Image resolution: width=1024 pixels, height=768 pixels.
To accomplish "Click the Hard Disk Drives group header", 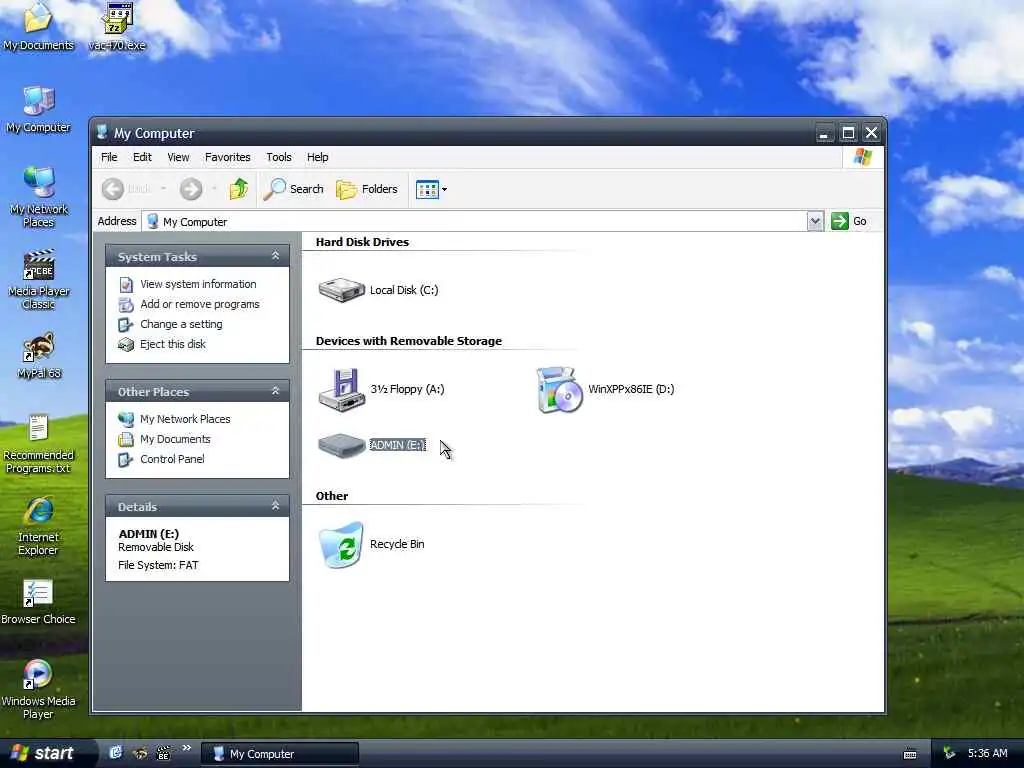I will [362, 242].
